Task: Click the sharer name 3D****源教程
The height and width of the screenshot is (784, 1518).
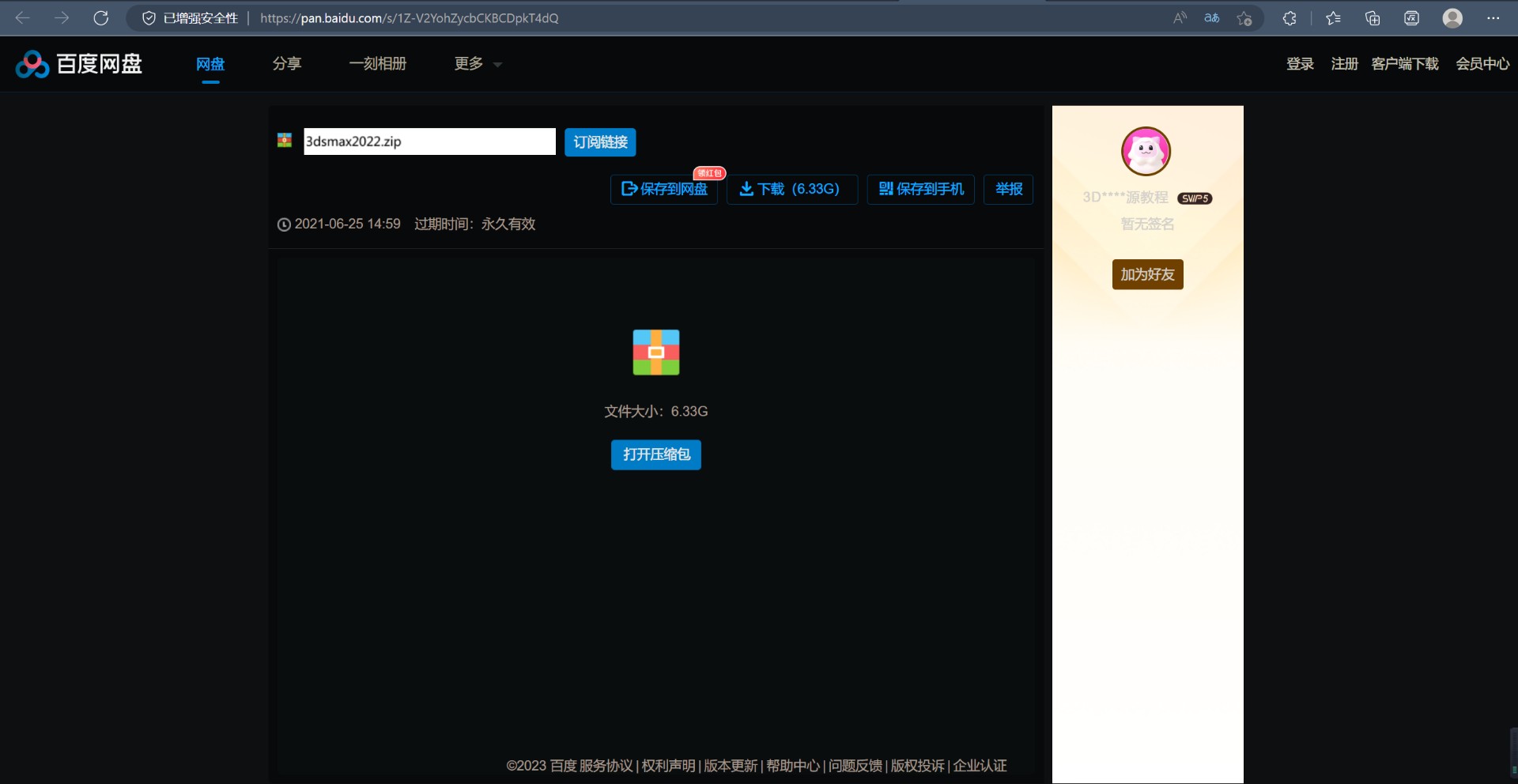Action: [1125, 198]
